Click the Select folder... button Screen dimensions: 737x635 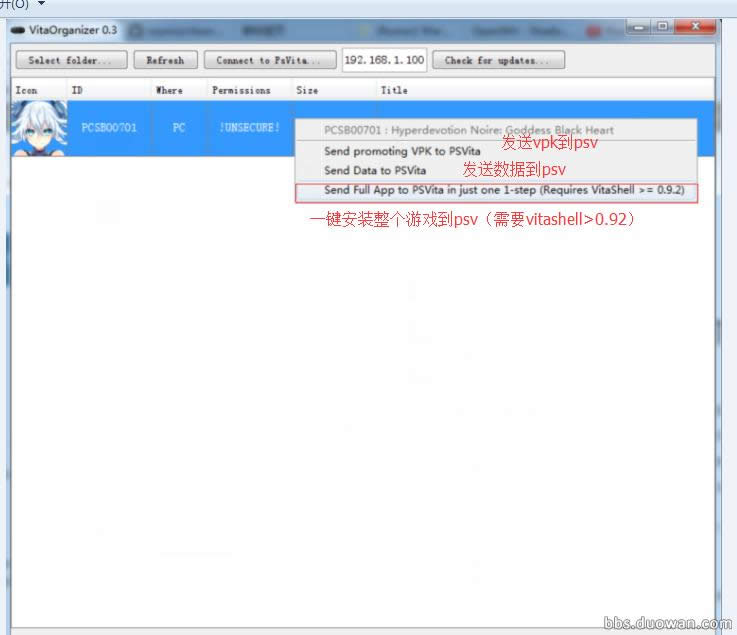pos(69,61)
